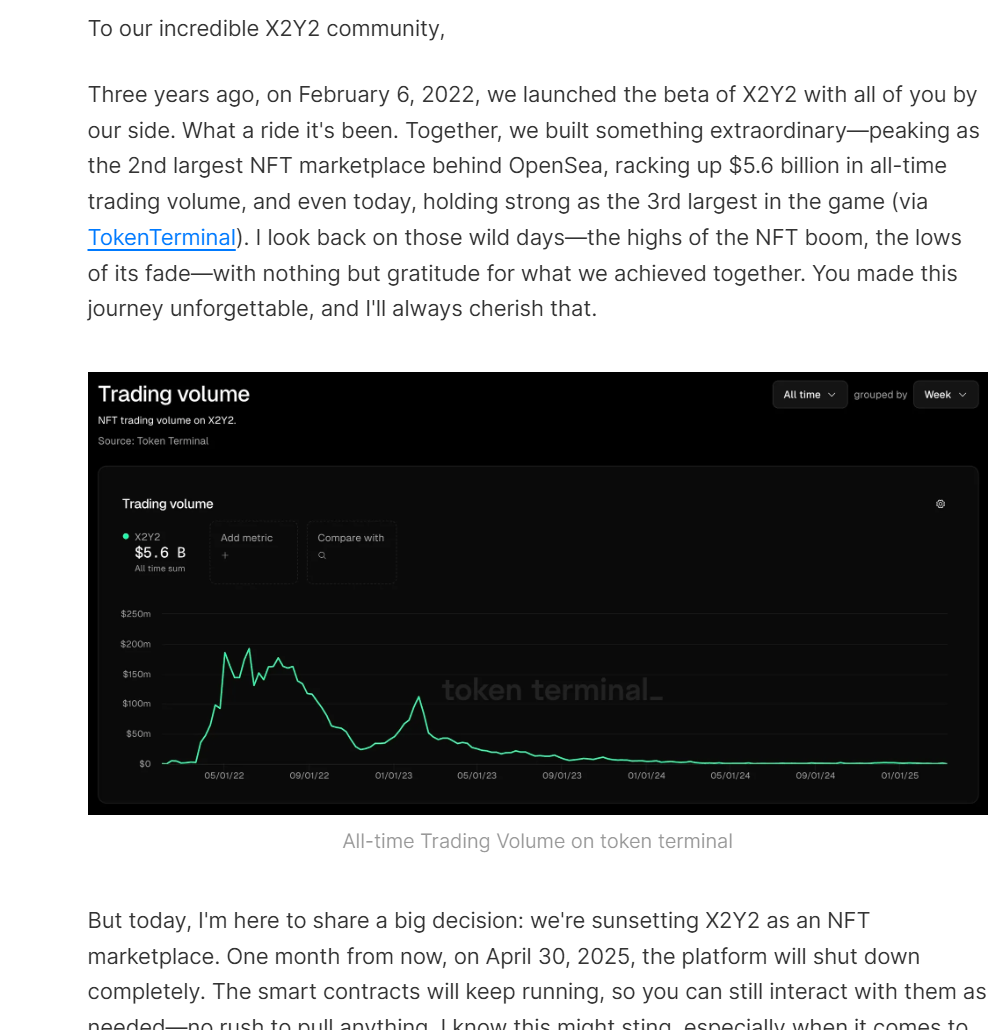Click the plus icon under Add metric

click(x=225, y=555)
